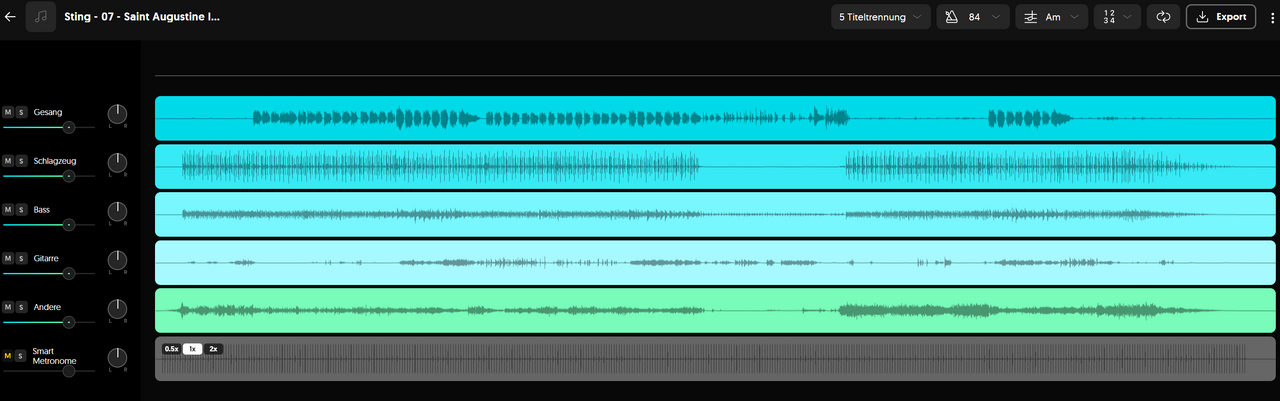Solo the Gitarre track

pyautogui.click(x=21, y=258)
